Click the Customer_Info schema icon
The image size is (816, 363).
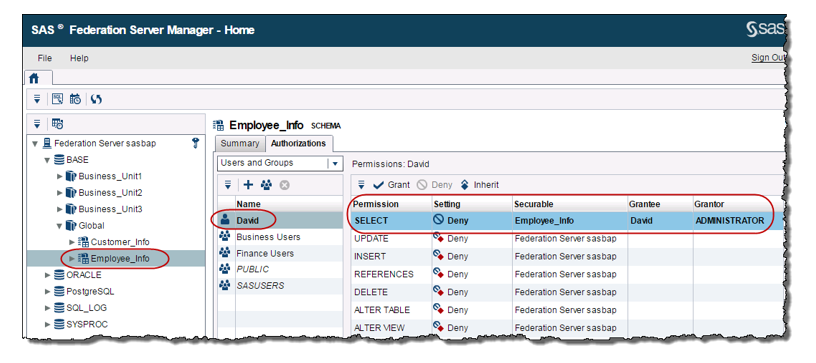point(83,242)
